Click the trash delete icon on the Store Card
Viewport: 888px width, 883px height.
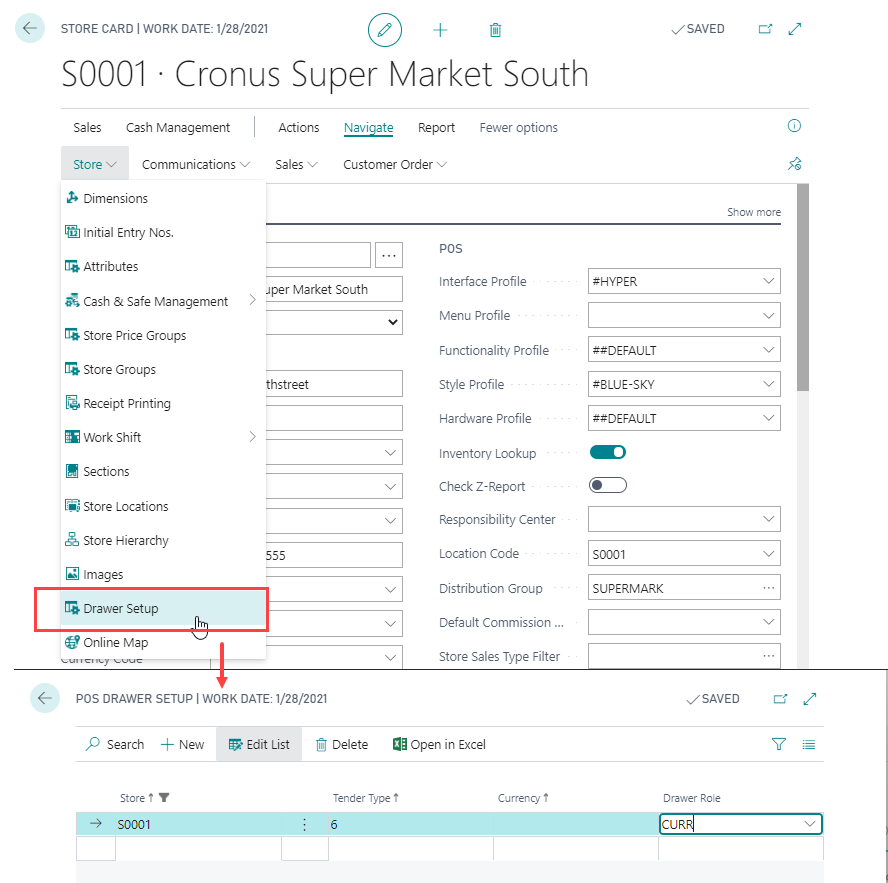495,29
